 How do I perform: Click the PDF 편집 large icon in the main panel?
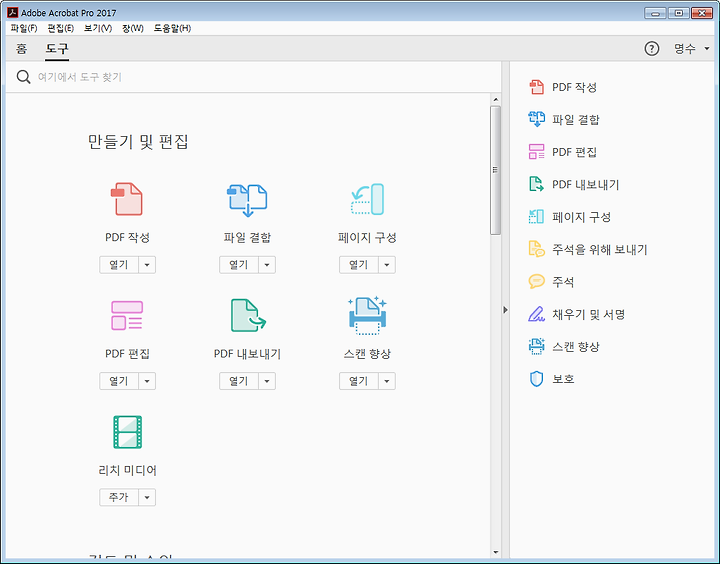click(x=127, y=316)
